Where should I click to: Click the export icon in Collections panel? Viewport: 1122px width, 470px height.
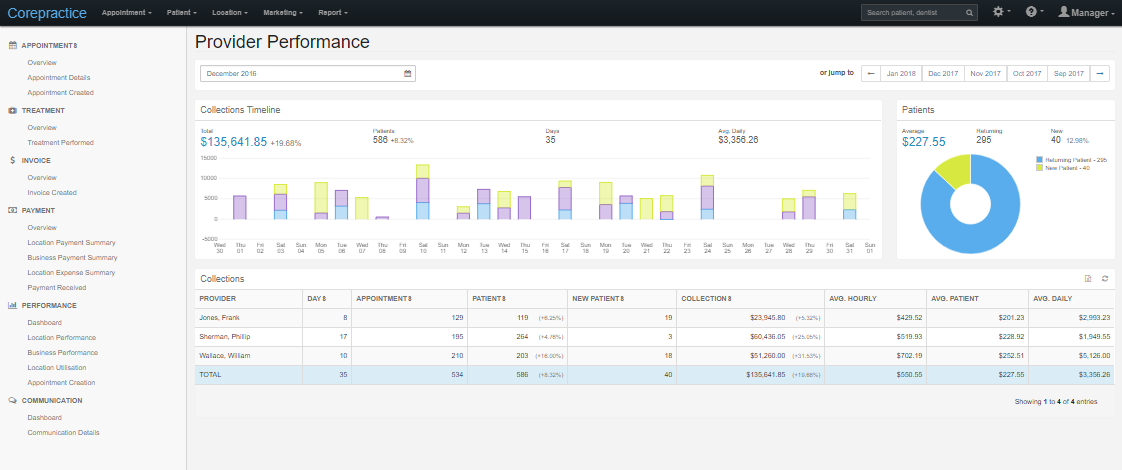(x=1088, y=279)
